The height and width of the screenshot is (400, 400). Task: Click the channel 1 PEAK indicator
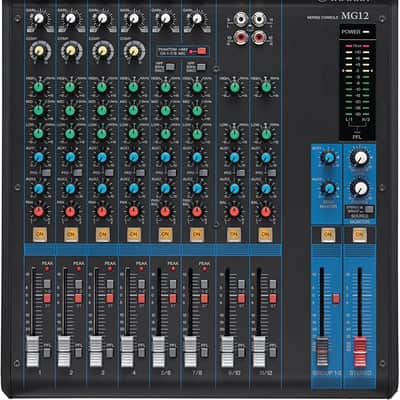click(x=47, y=268)
